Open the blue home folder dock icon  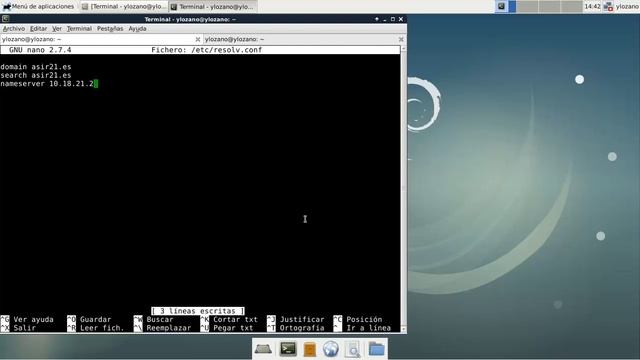coord(376,349)
